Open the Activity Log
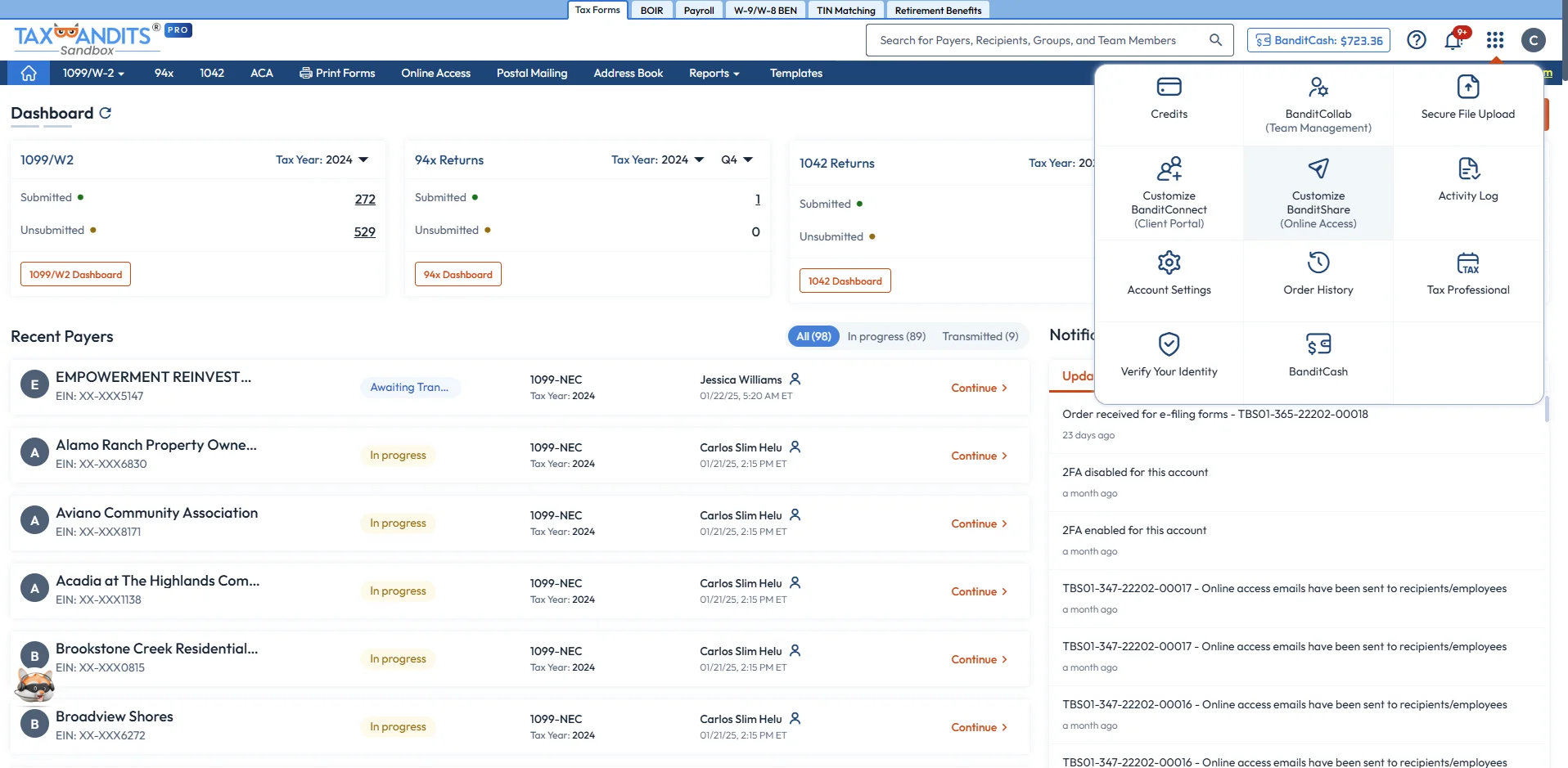 pyautogui.click(x=1467, y=181)
